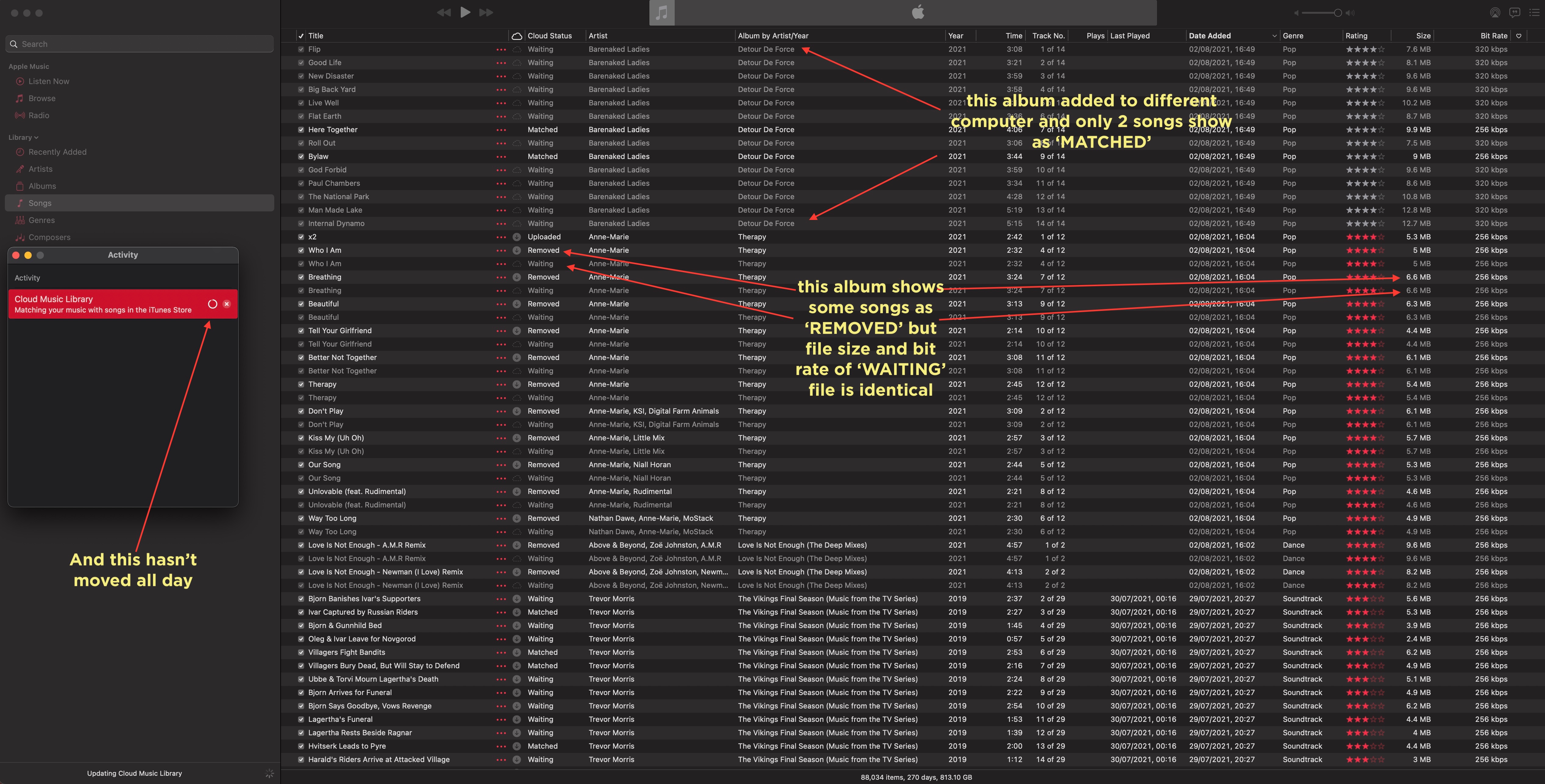
Task: Skip to next track button
Action: pos(486,12)
